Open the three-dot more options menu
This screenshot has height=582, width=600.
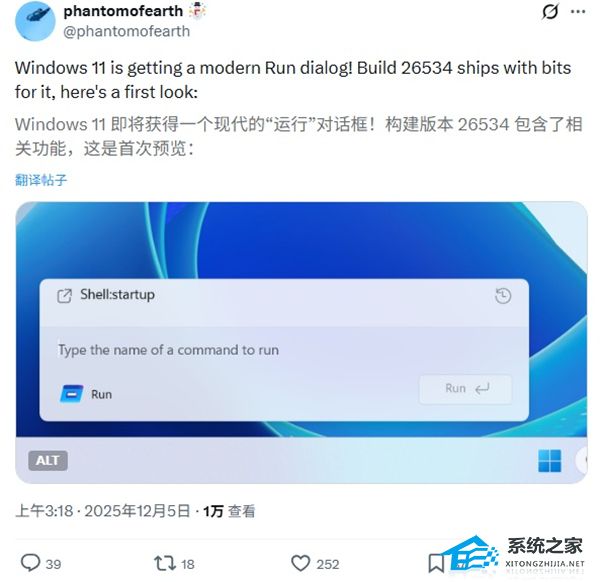tap(578, 11)
